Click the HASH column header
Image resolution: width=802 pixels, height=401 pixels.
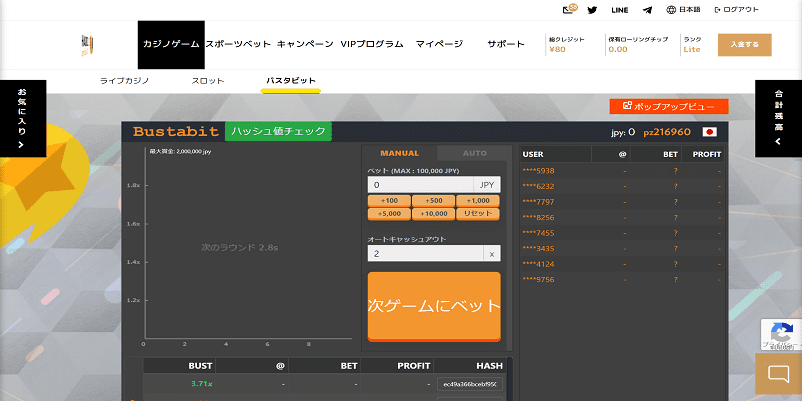pyautogui.click(x=470, y=366)
